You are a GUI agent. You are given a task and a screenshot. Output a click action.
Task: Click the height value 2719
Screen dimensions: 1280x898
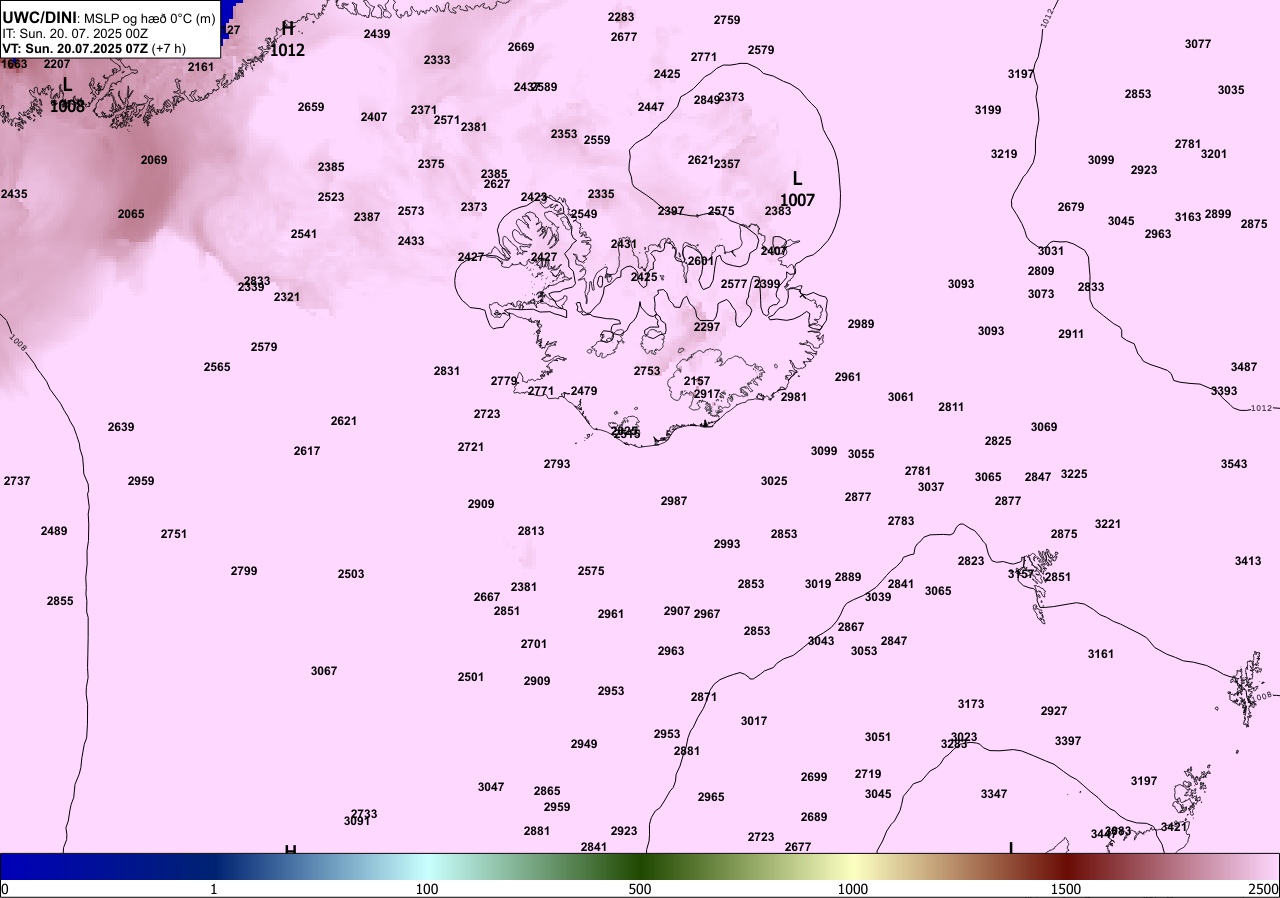pos(868,774)
